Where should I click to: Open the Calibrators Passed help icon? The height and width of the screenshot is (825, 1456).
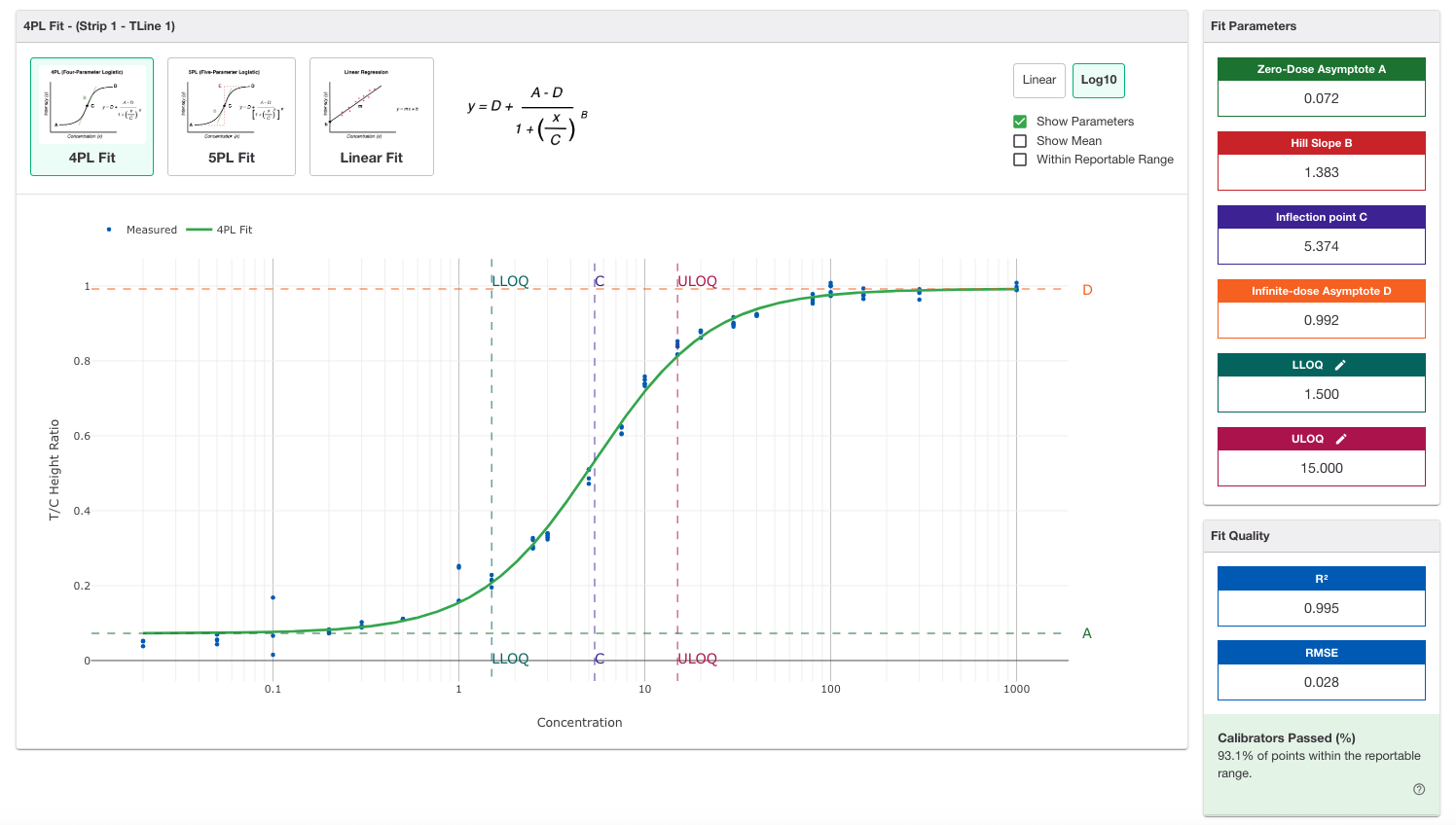coord(1419,789)
